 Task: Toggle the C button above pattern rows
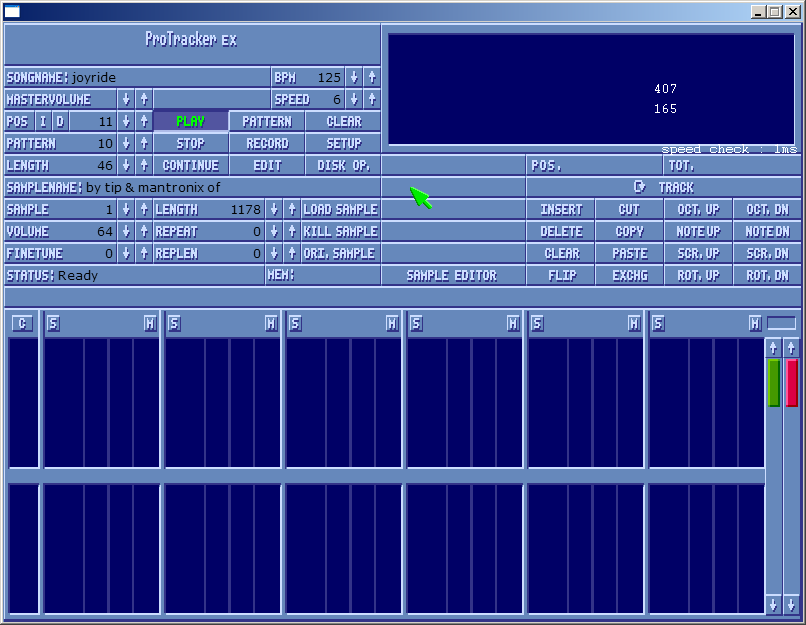[22, 323]
